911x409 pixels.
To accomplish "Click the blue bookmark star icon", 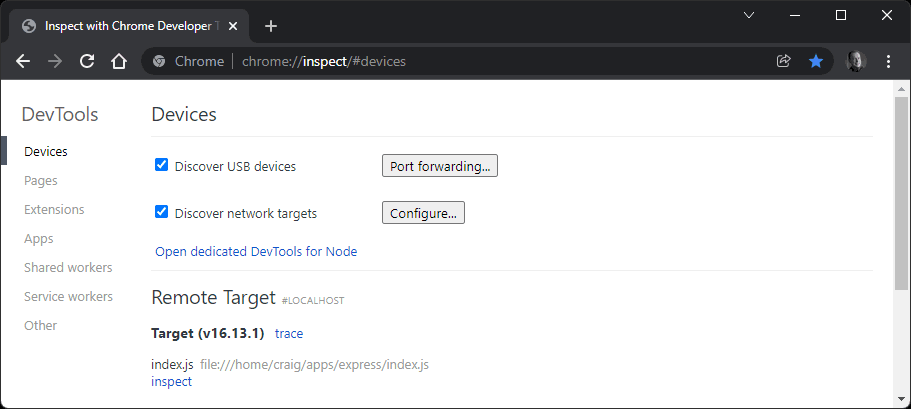I will [x=816, y=61].
